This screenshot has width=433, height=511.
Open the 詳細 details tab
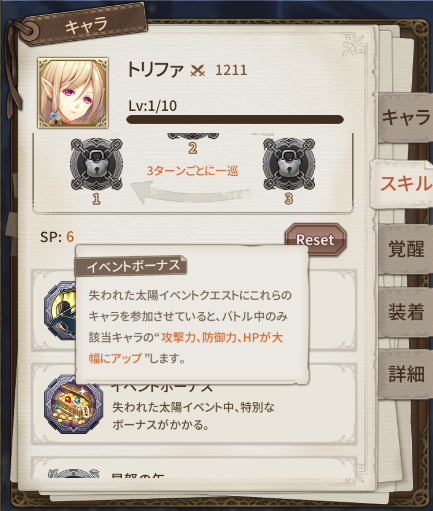point(406,374)
